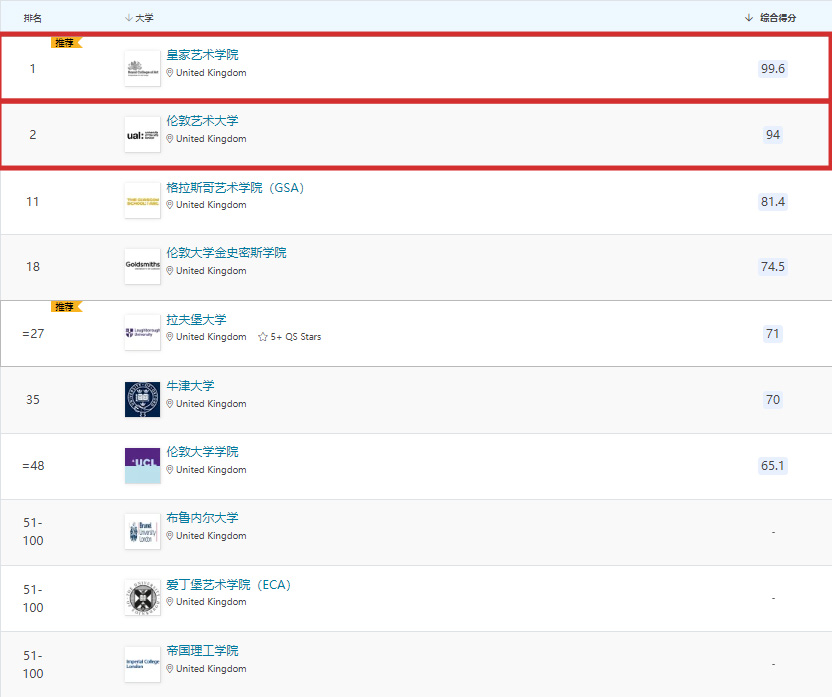832x697 pixels.
Task: Click rank 51-100 in the 布鲁内尔大学 row
Action: pos(33,532)
